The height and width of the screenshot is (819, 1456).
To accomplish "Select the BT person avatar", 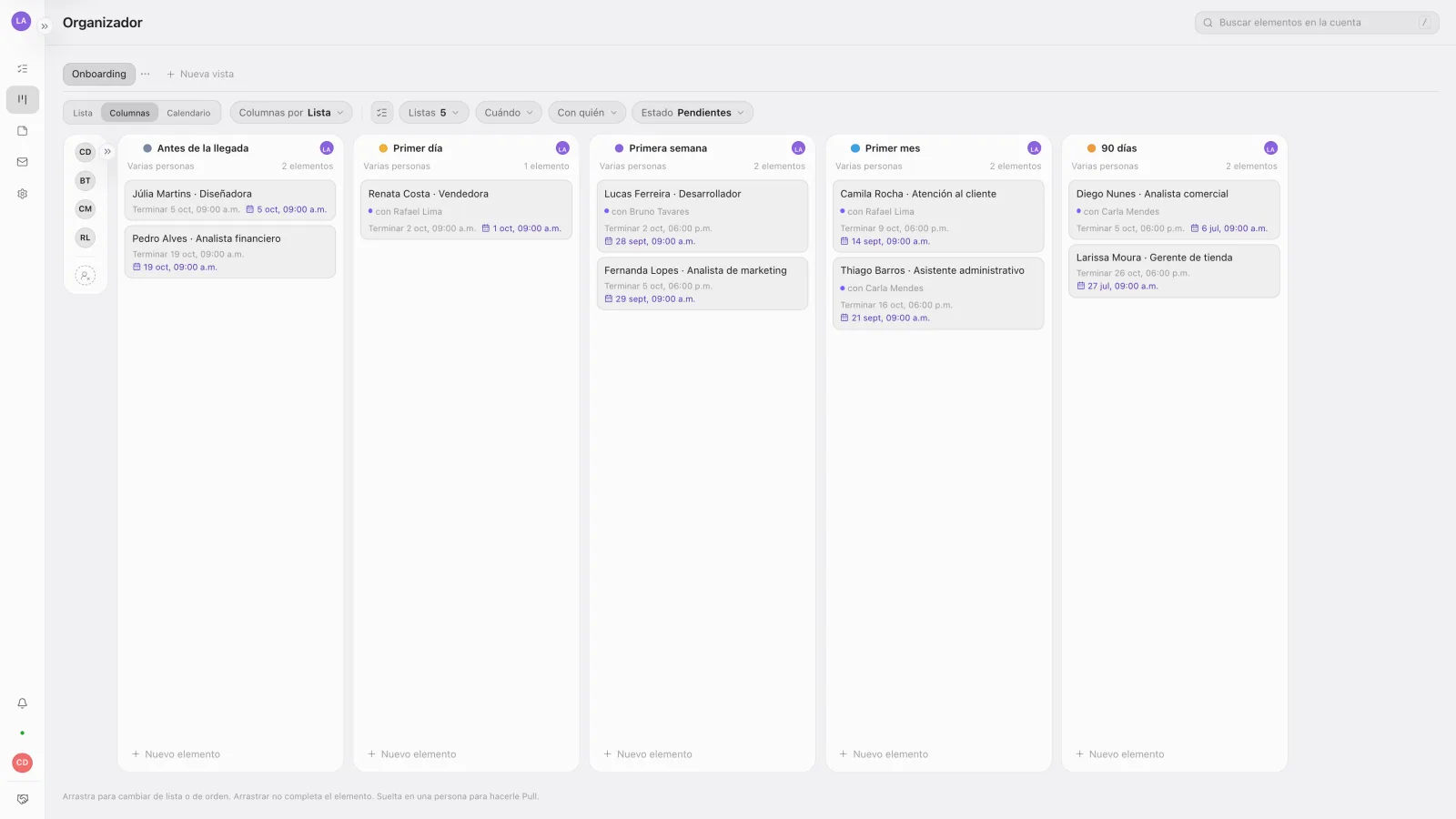I will (x=86, y=180).
